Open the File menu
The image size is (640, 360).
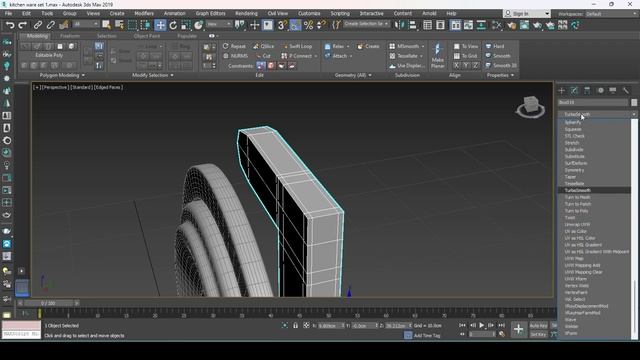tap(8, 13)
